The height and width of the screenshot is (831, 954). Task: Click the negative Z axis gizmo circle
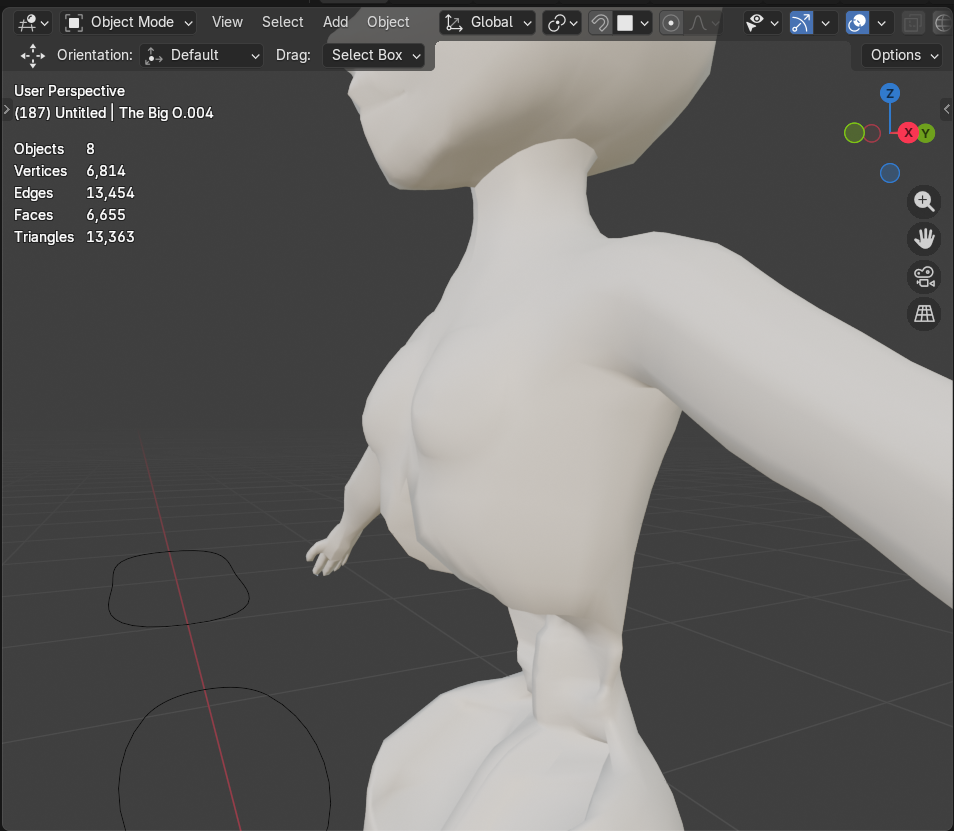click(x=890, y=173)
